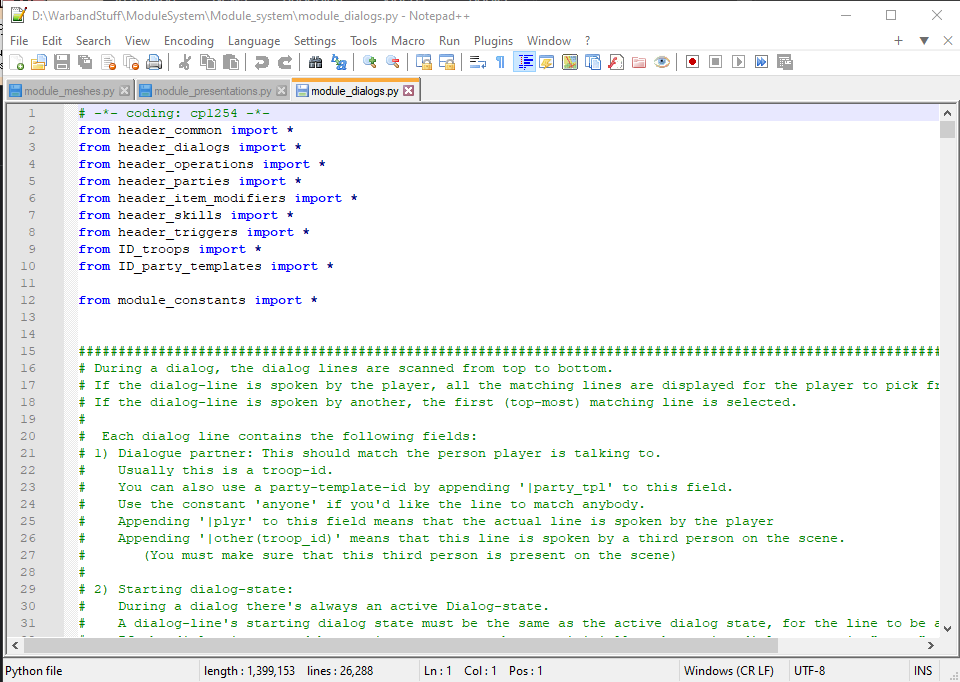Open the Folder as Workspace icon

pos(639,62)
